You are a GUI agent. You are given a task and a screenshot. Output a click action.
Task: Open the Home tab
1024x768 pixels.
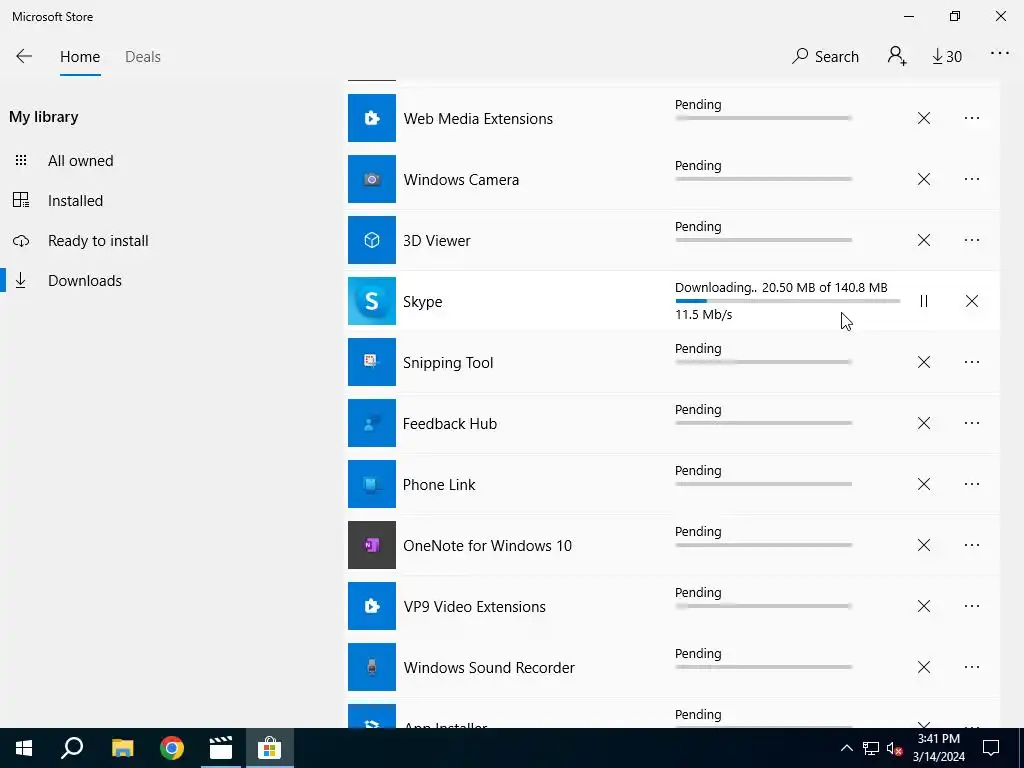(80, 57)
